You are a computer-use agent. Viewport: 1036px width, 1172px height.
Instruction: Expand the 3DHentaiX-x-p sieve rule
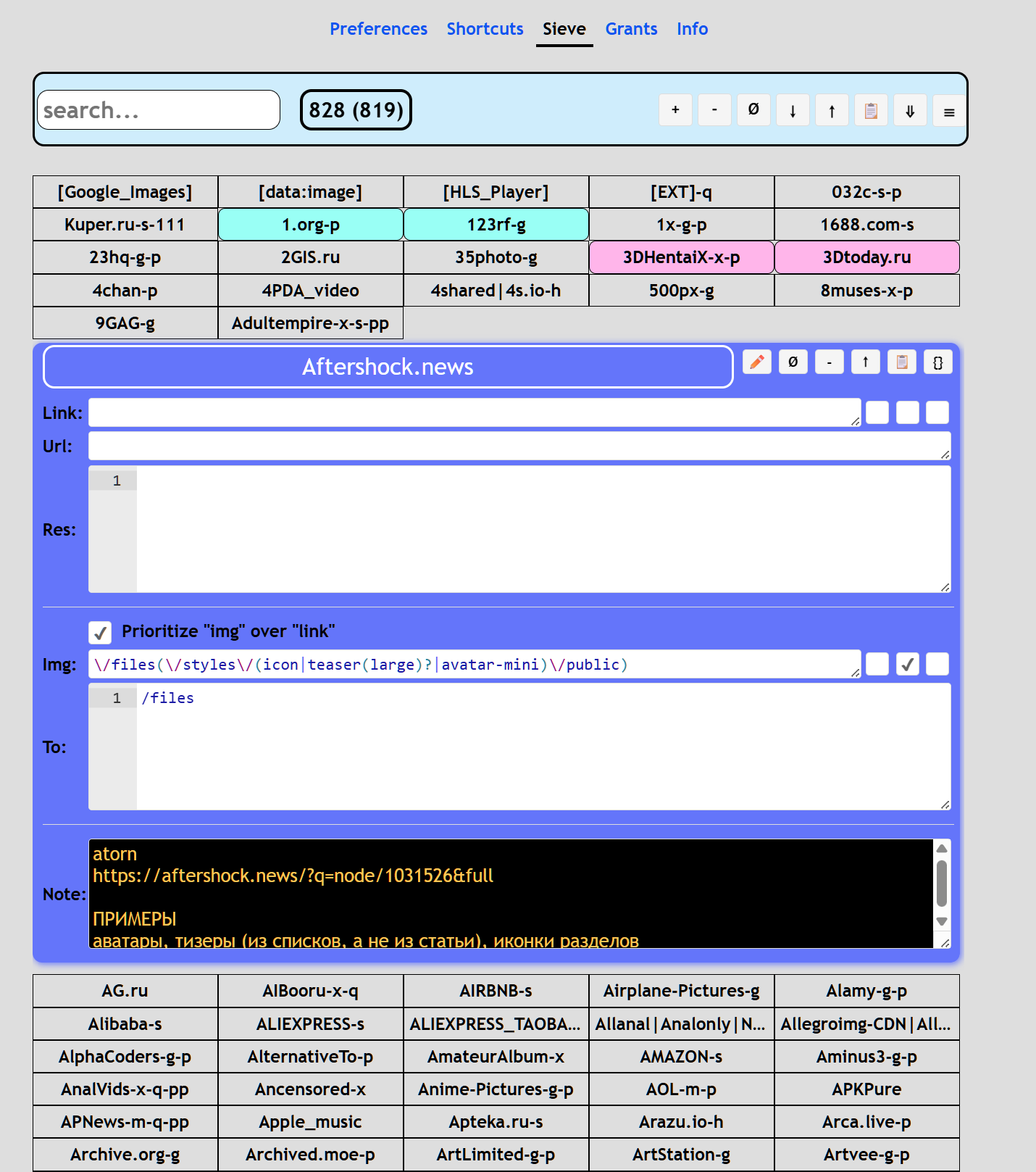click(682, 257)
